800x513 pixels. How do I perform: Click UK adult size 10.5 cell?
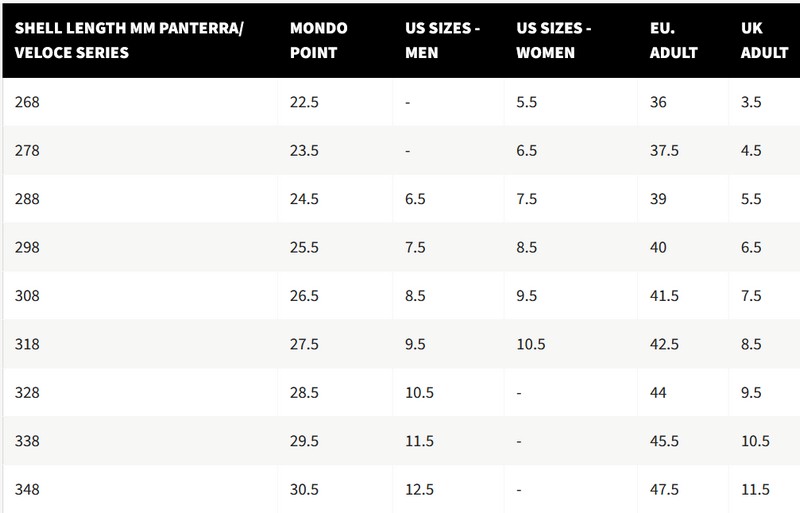[755, 441]
